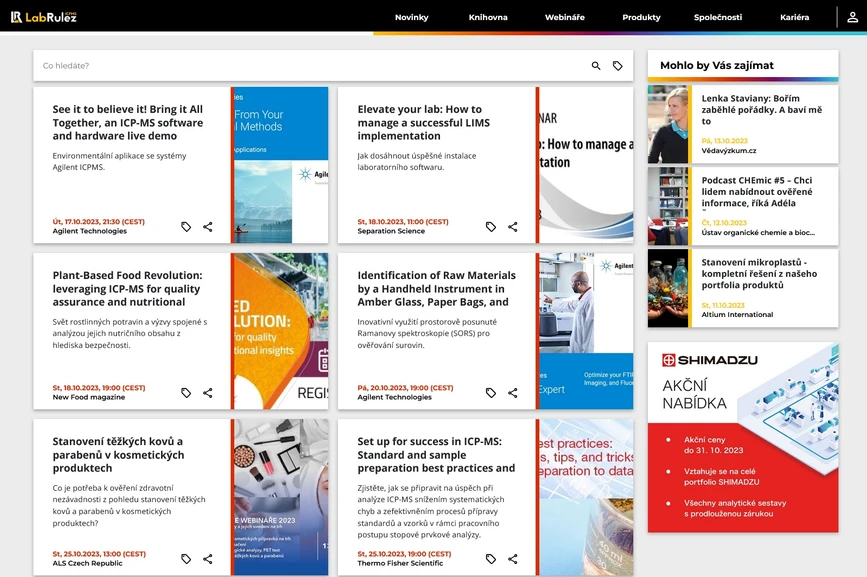
Task: Share the Thermo Fisher ICP-MS article
Action: 513,558
